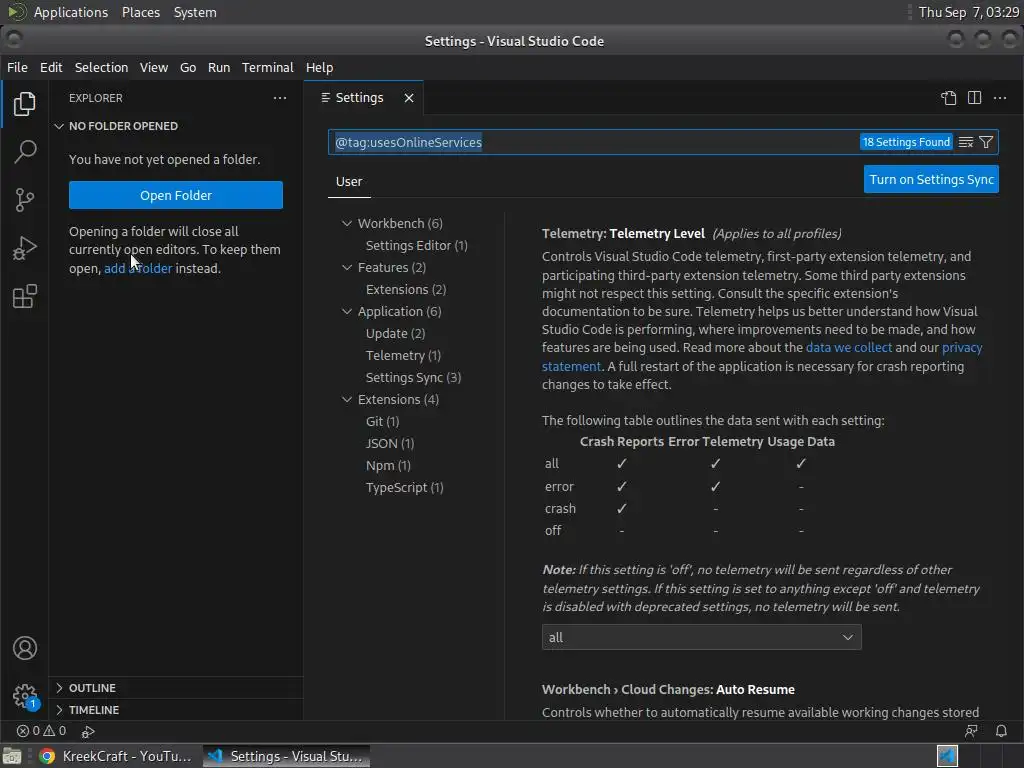1024x768 pixels.
Task: Close the Settings tab
Action: coord(409,98)
